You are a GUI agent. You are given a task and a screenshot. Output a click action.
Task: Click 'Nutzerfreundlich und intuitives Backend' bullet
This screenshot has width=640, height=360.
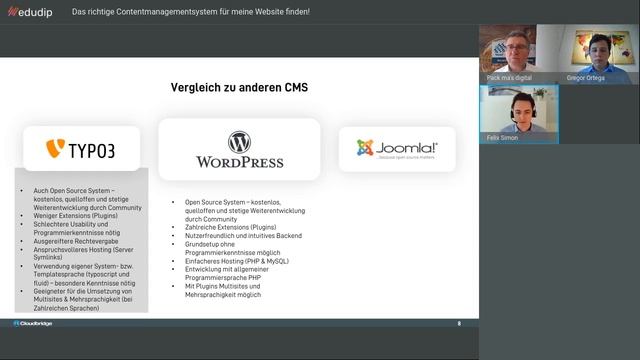coord(243,236)
